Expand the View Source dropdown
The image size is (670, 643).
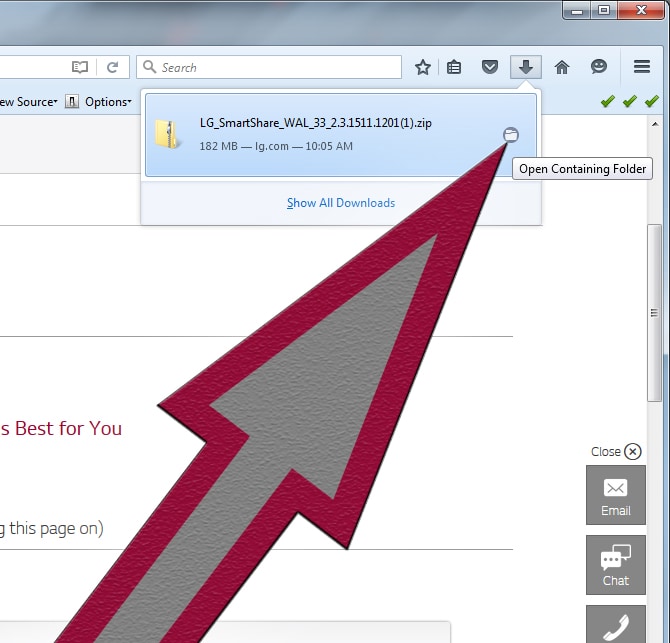tap(28, 102)
